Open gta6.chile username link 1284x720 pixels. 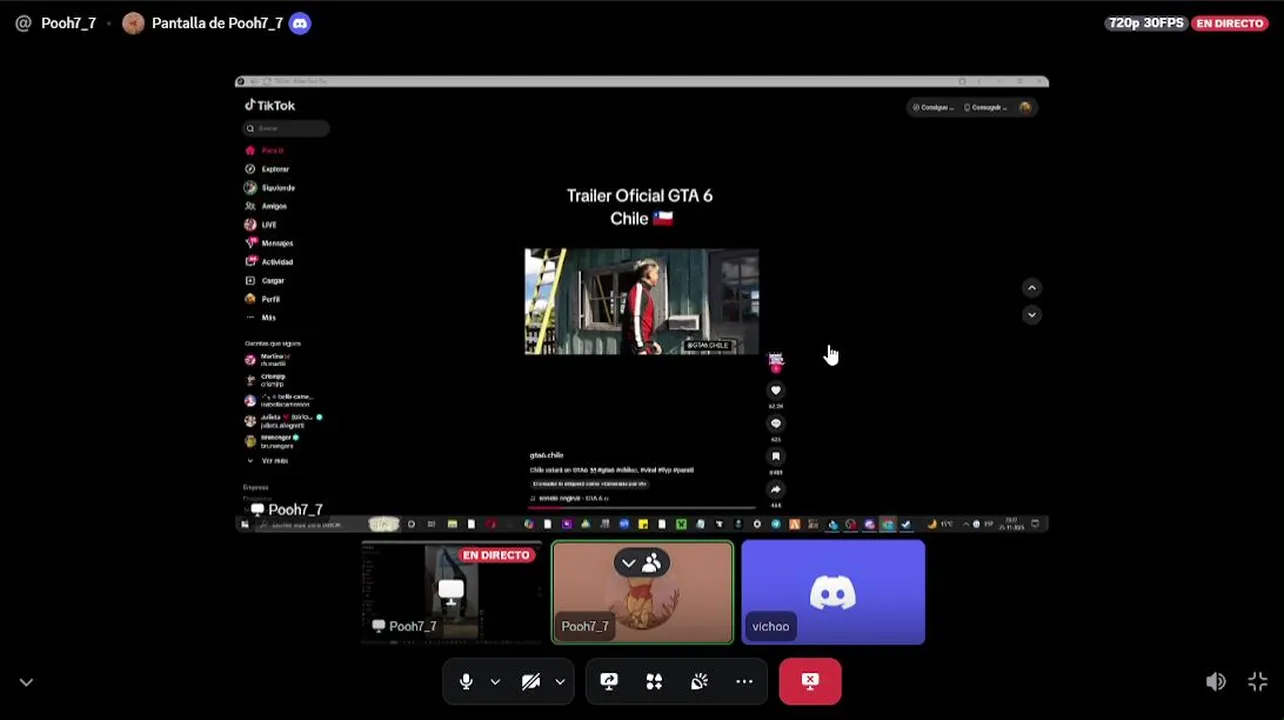pyautogui.click(x=546, y=455)
